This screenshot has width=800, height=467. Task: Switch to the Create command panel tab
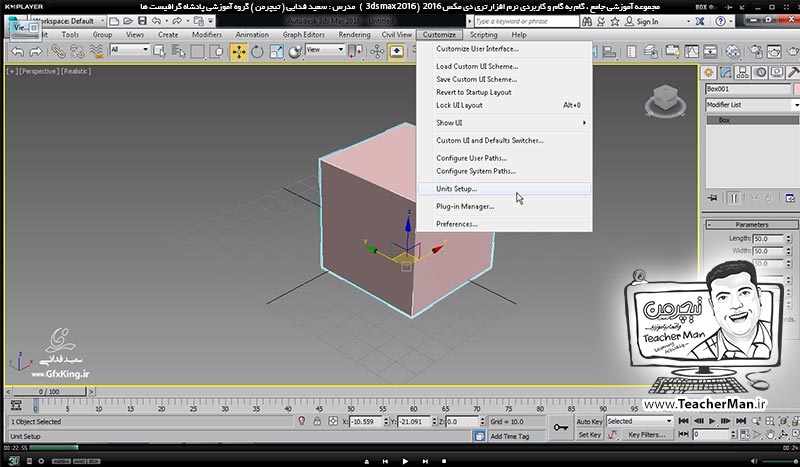click(708, 72)
